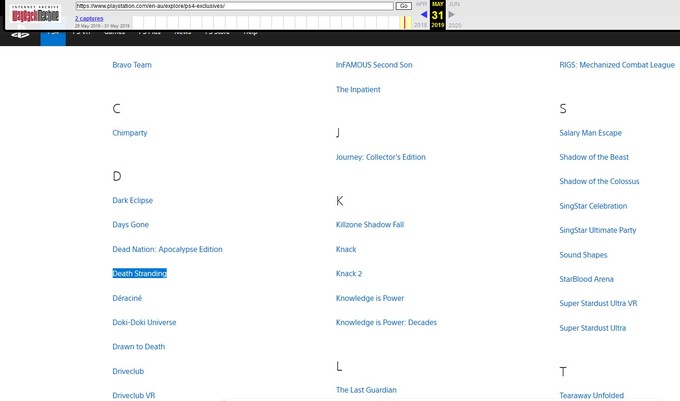Go to previous capture with blue arrow

(x=424, y=15)
